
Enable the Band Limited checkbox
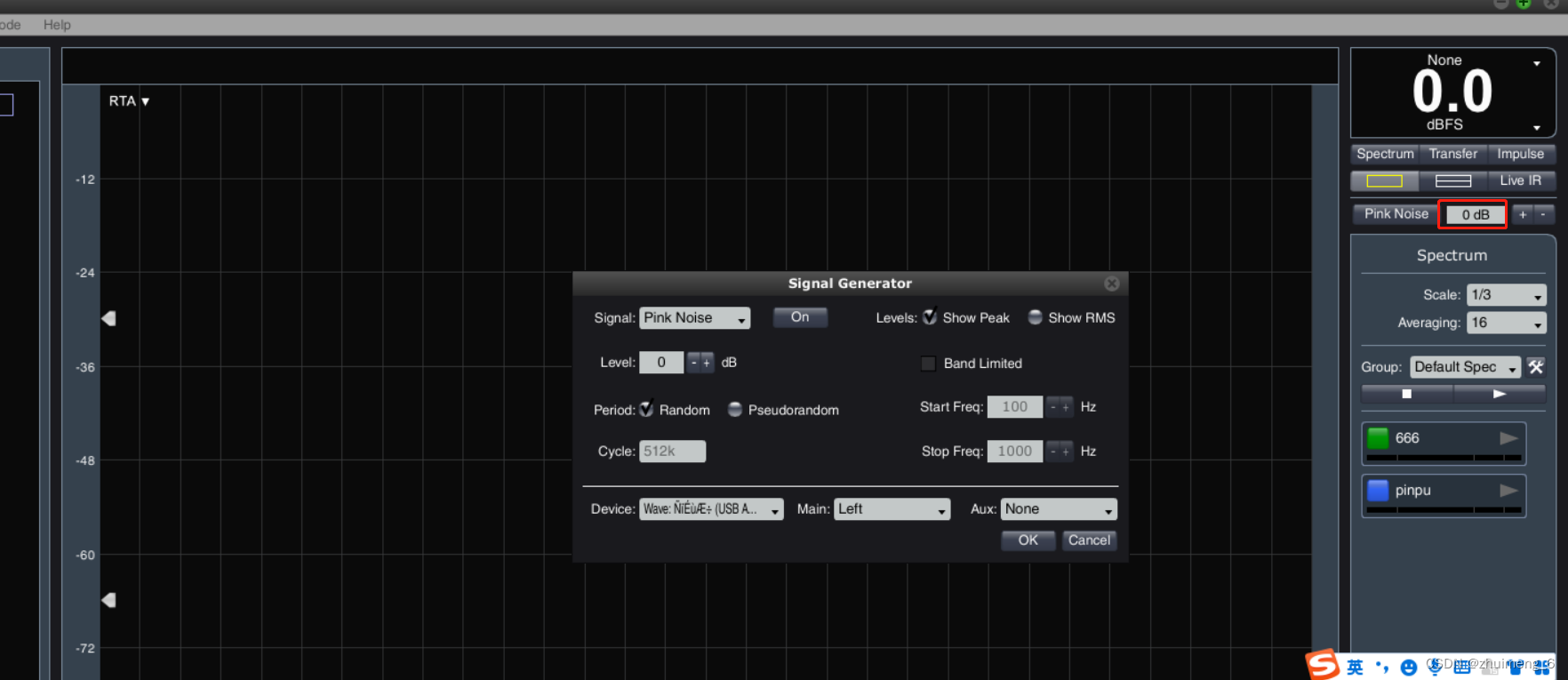pos(928,364)
